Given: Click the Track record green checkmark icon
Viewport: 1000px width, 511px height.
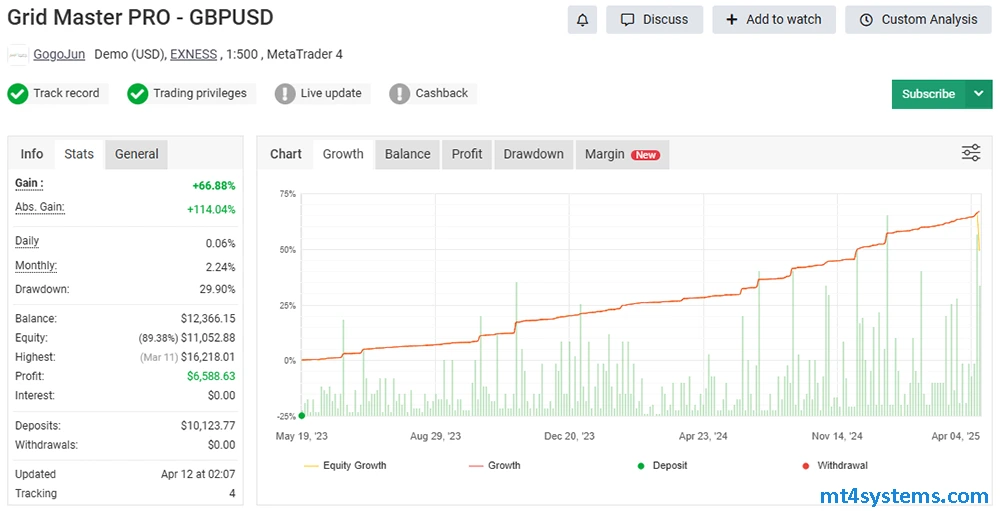Looking at the screenshot, I should 17,94.
